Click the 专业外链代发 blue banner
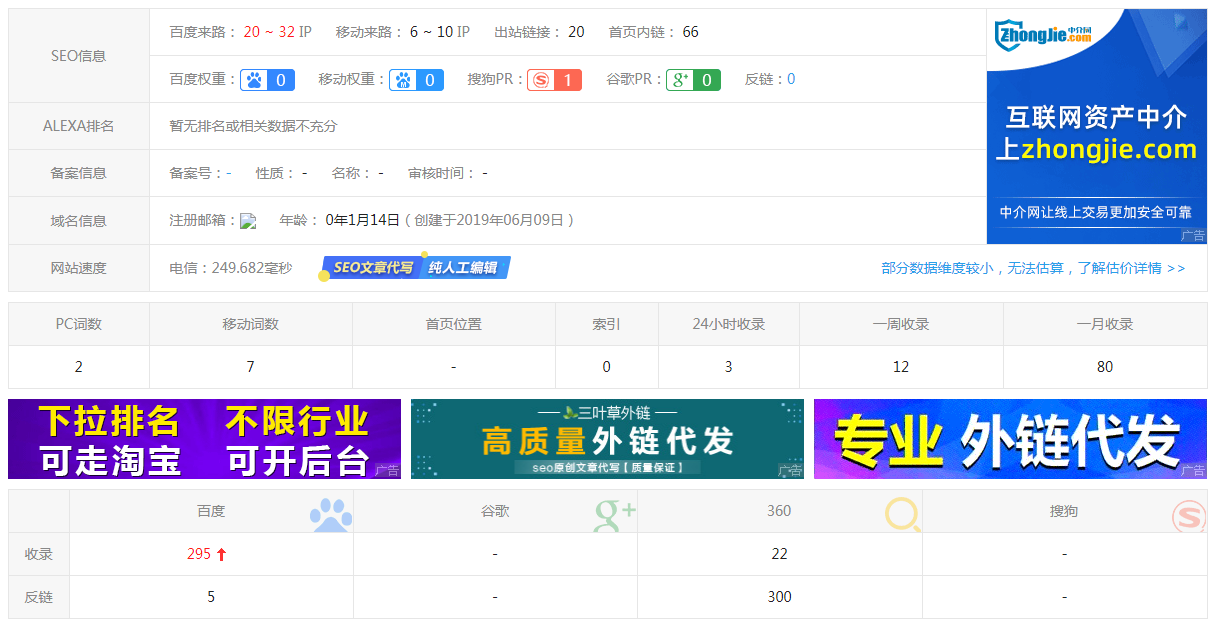This screenshot has width=1211, height=634. [1010, 439]
